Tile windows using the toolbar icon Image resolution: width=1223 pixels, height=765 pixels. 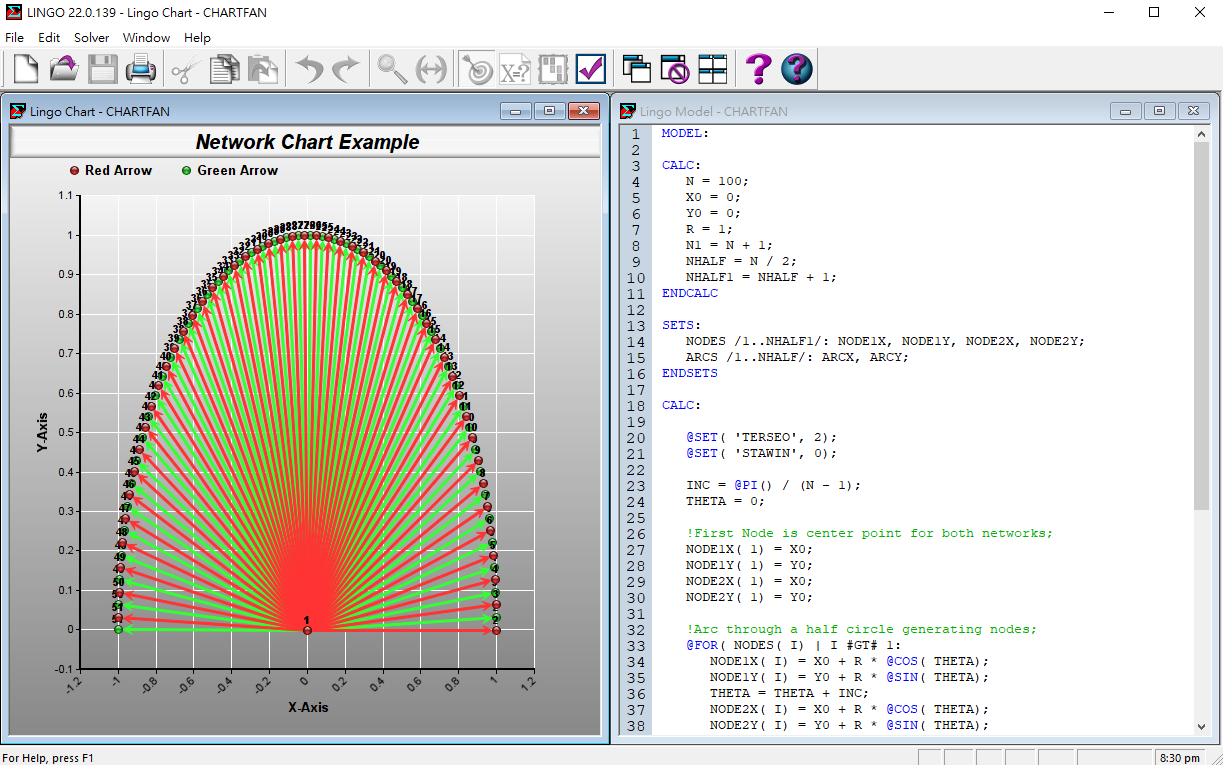click(713, 69)
